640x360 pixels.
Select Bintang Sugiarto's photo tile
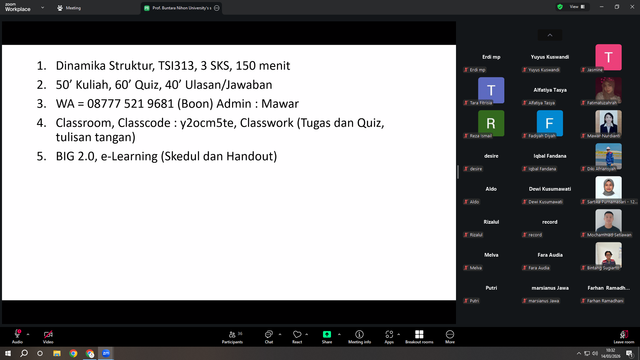pos(608,256)
